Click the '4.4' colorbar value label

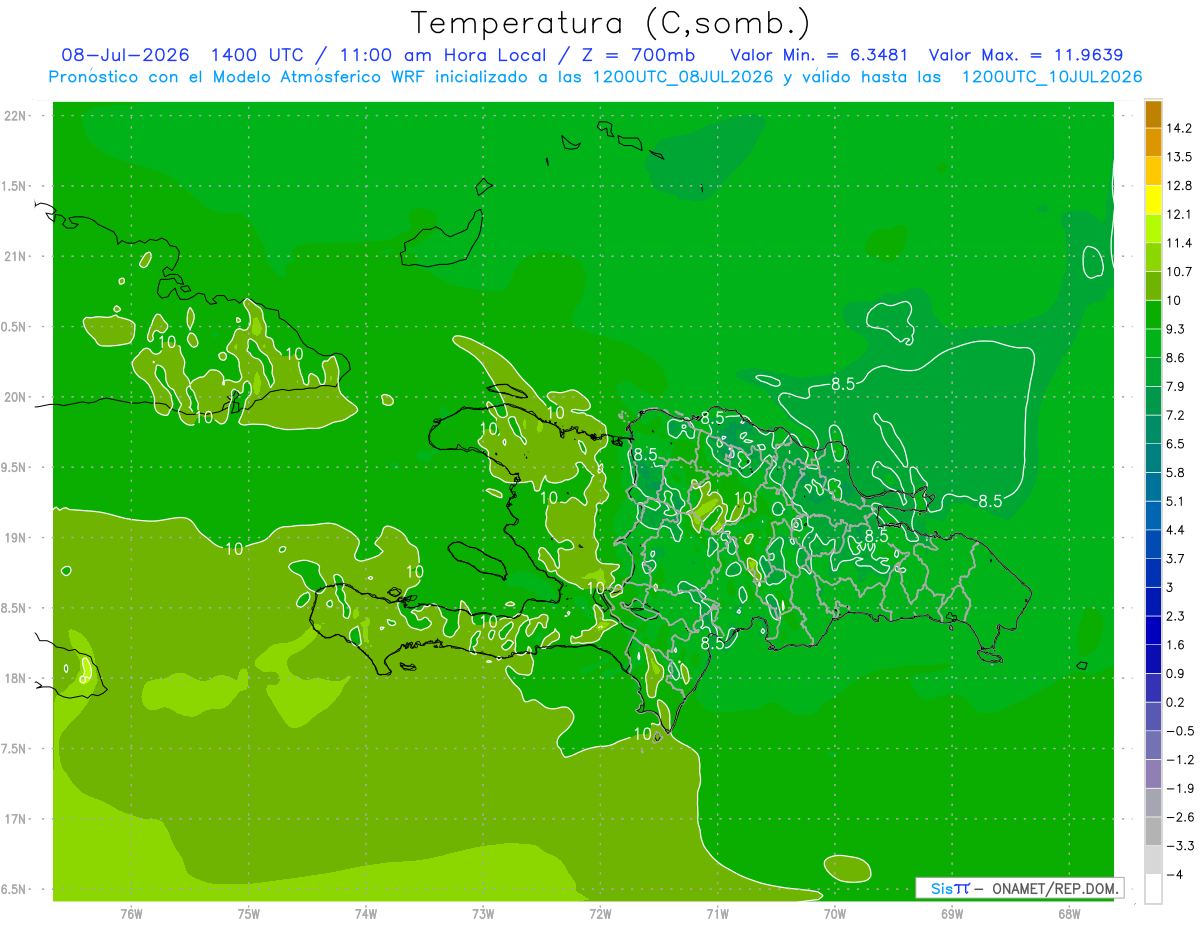tap(1176, 529)
